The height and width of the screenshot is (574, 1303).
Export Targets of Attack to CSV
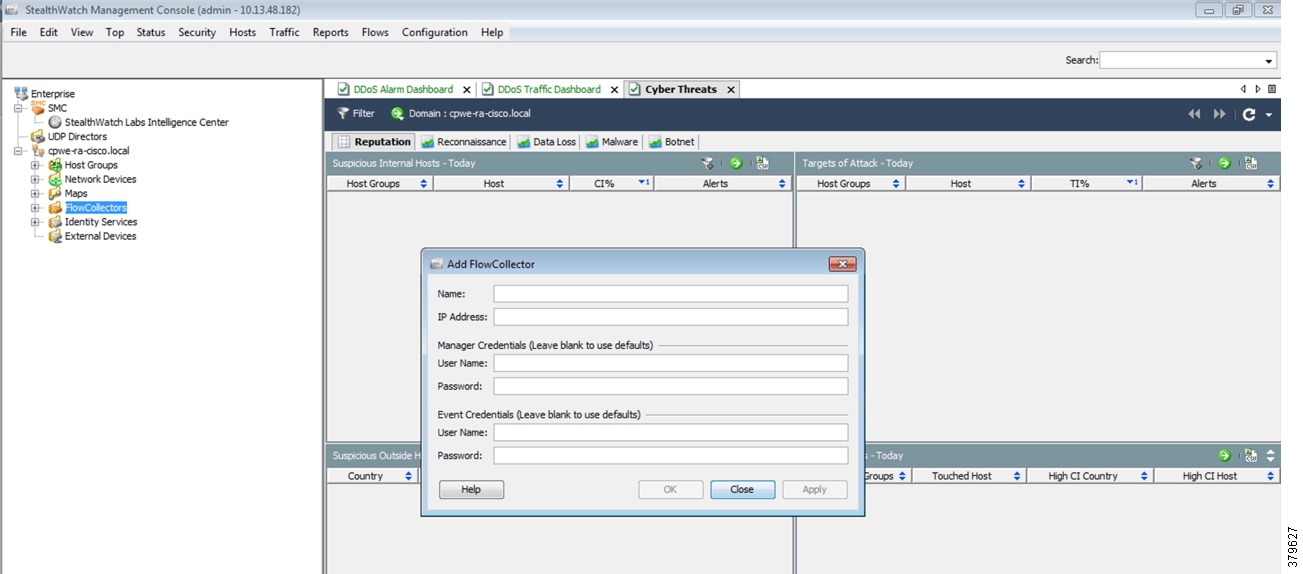[1250, 163]
